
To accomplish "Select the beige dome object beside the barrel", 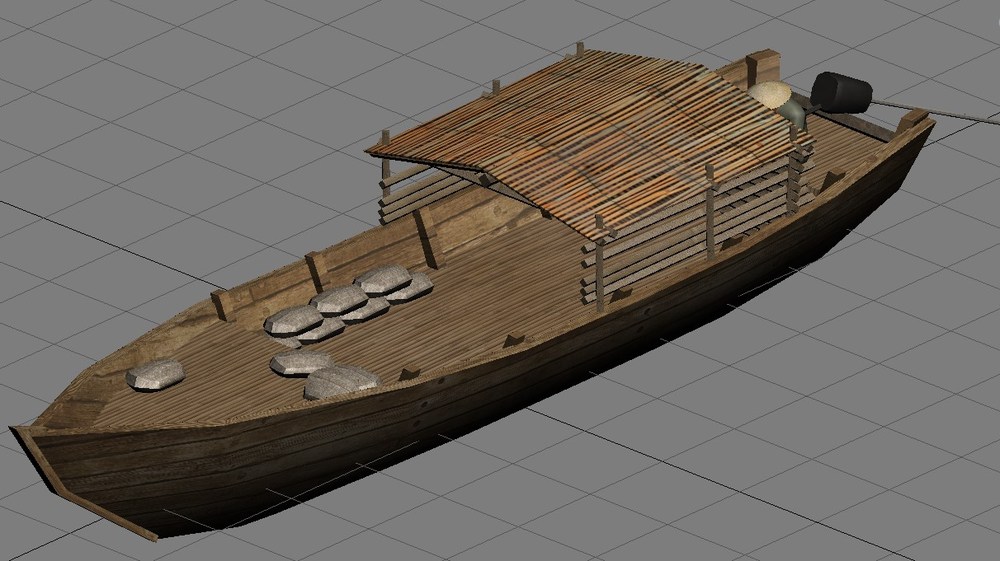I will click(x=770, y=96).
